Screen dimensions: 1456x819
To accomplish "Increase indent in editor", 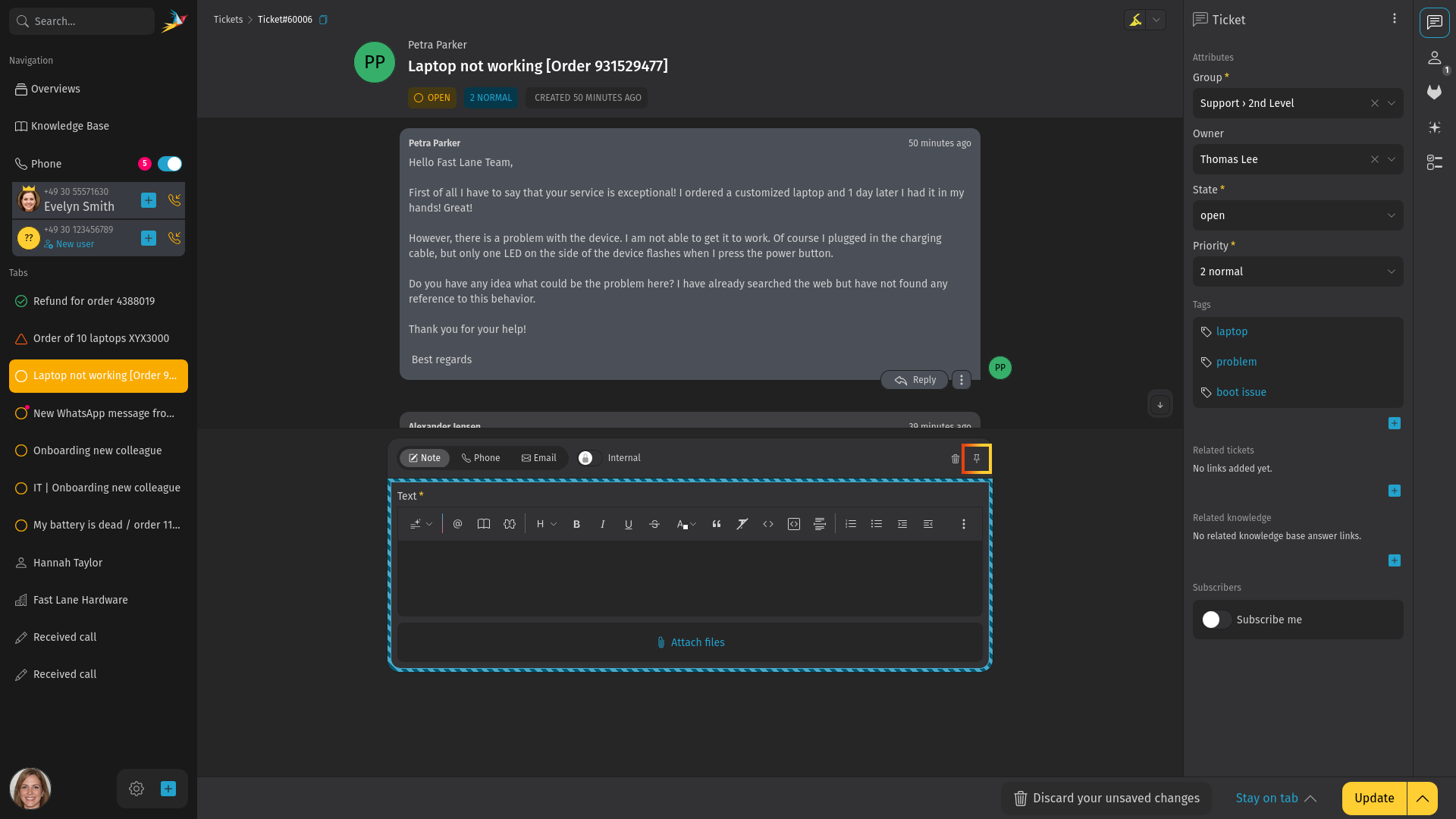I will click(902, 524).
